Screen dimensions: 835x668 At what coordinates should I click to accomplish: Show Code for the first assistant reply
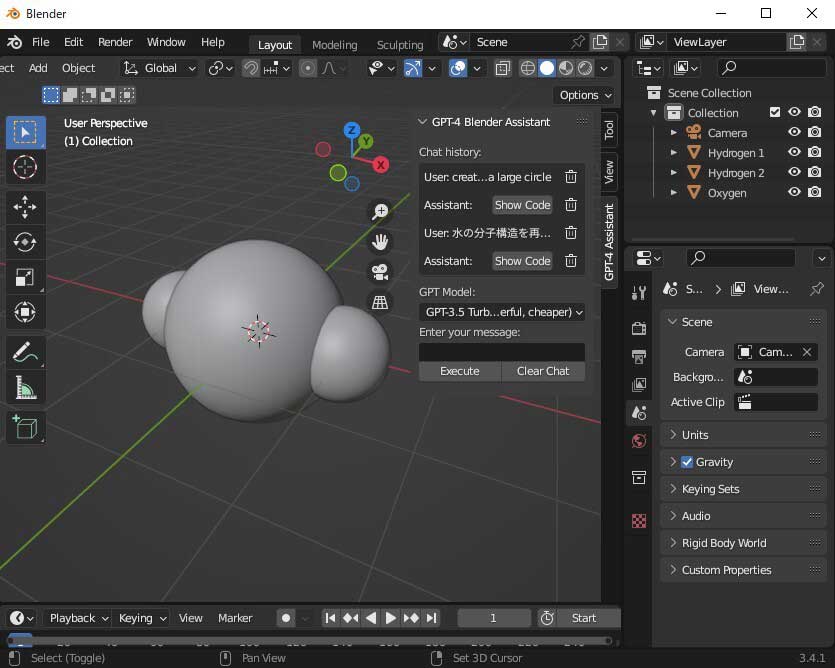coord(522,205)
